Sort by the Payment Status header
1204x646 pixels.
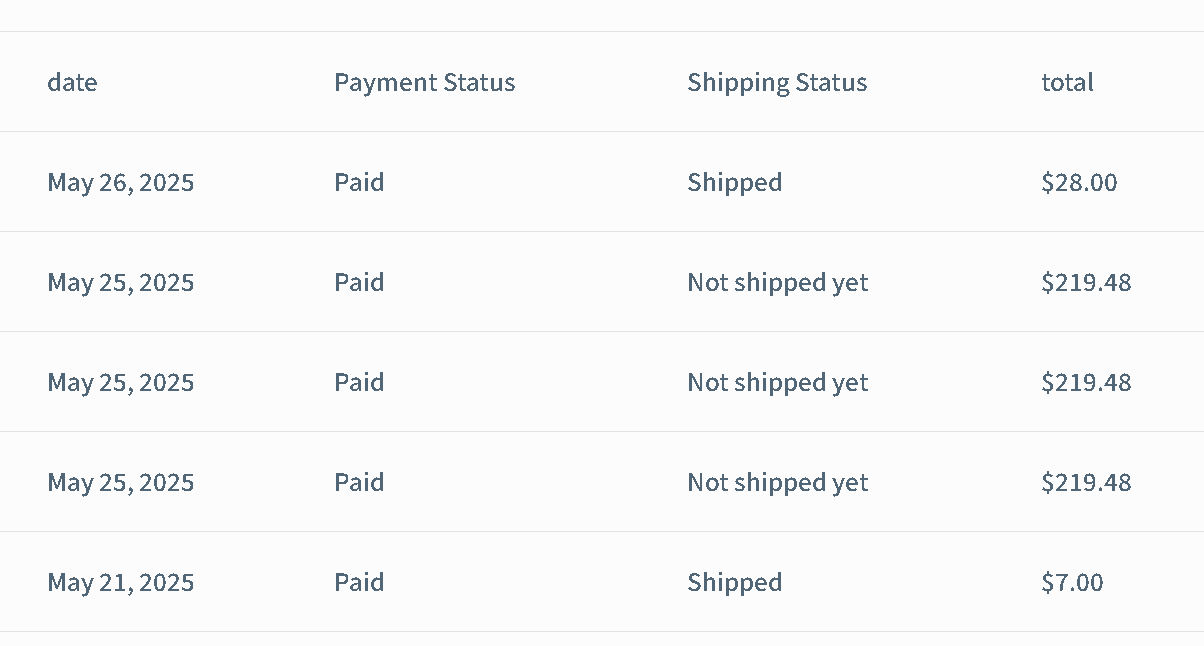click(x=424, y=82)
